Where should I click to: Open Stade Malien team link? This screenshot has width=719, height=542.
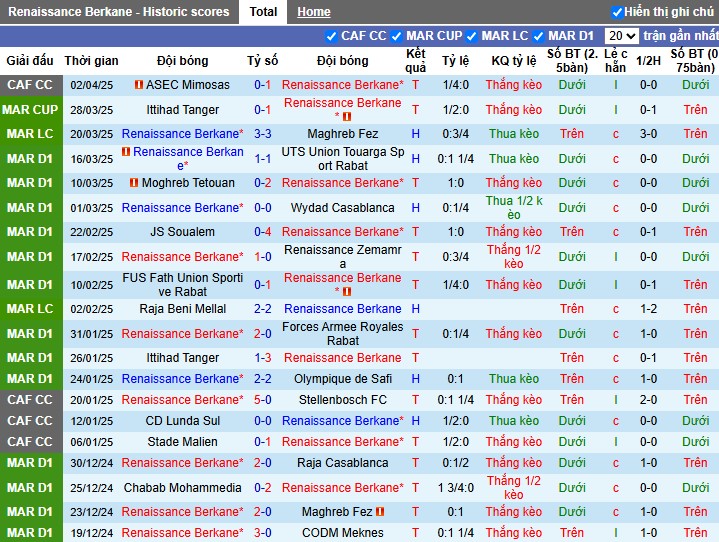click(x=183, y=442)
